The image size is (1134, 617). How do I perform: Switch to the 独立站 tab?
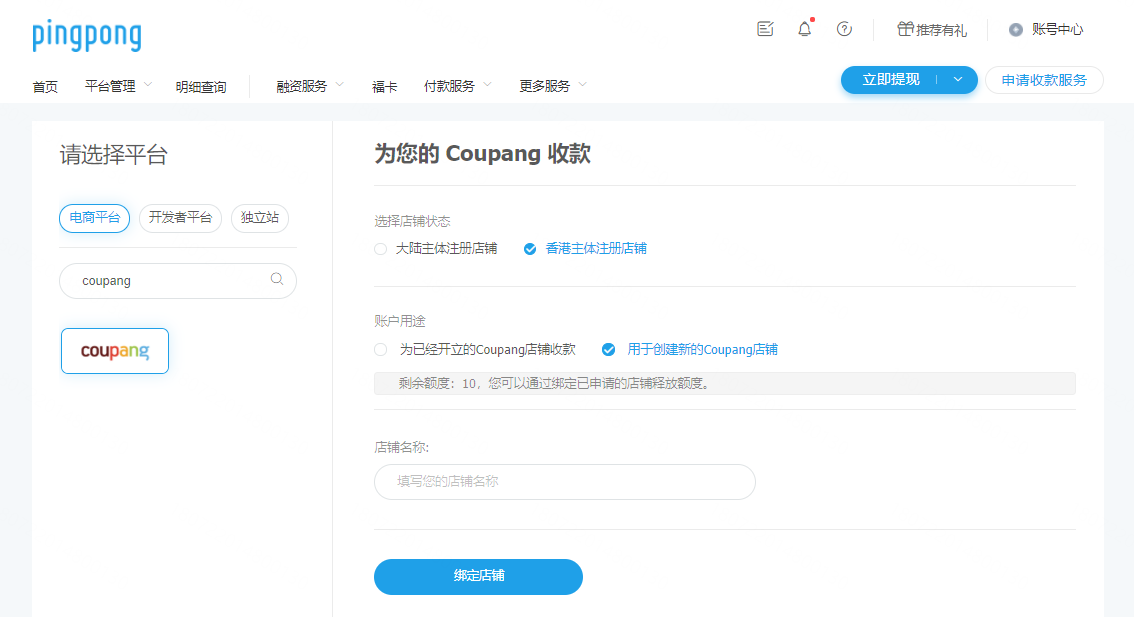point(260,218)
